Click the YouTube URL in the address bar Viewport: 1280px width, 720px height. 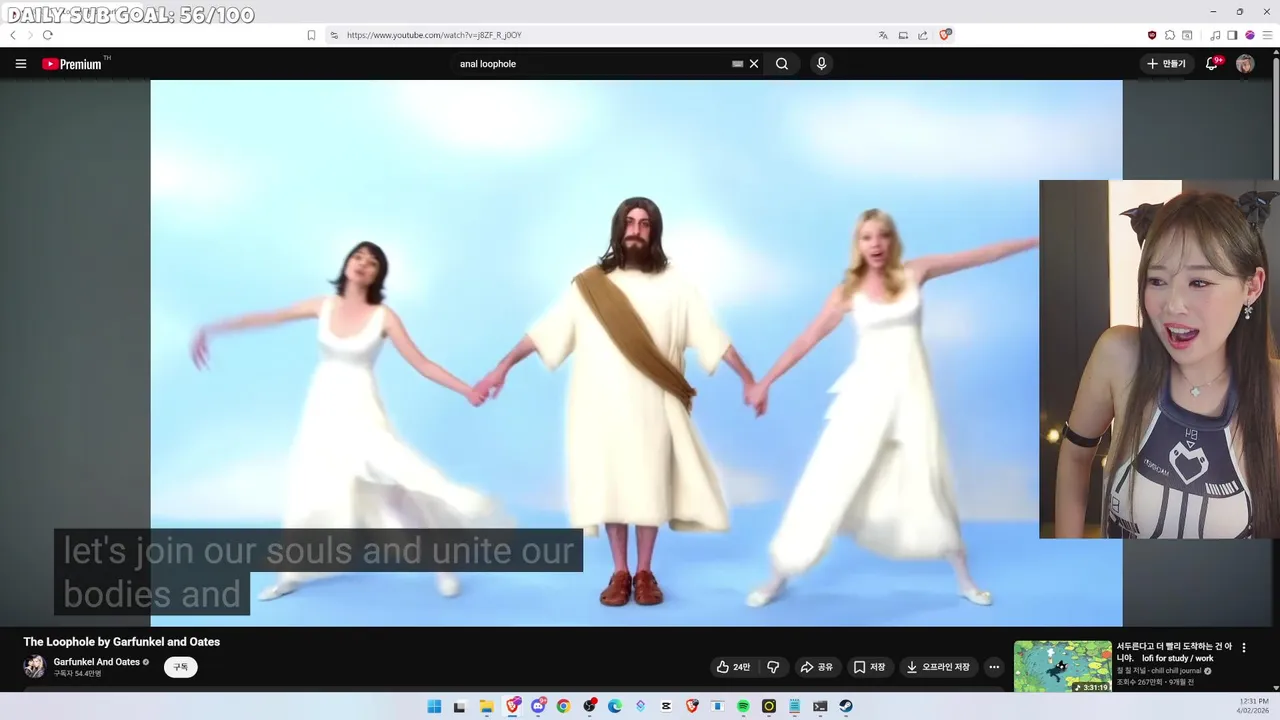[434, 35]
